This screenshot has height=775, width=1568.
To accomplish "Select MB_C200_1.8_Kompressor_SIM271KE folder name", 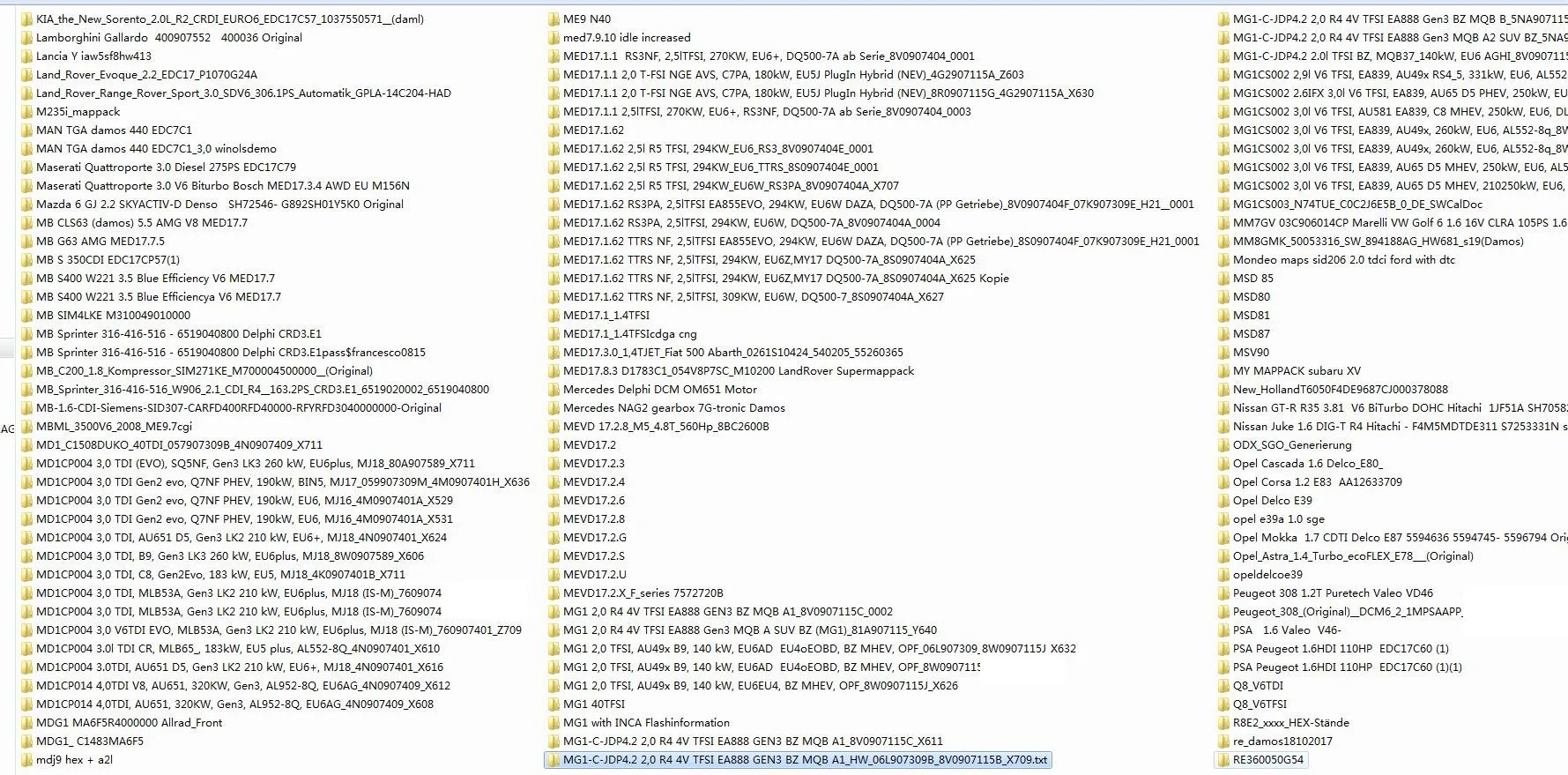I will [x=204, y=371].
